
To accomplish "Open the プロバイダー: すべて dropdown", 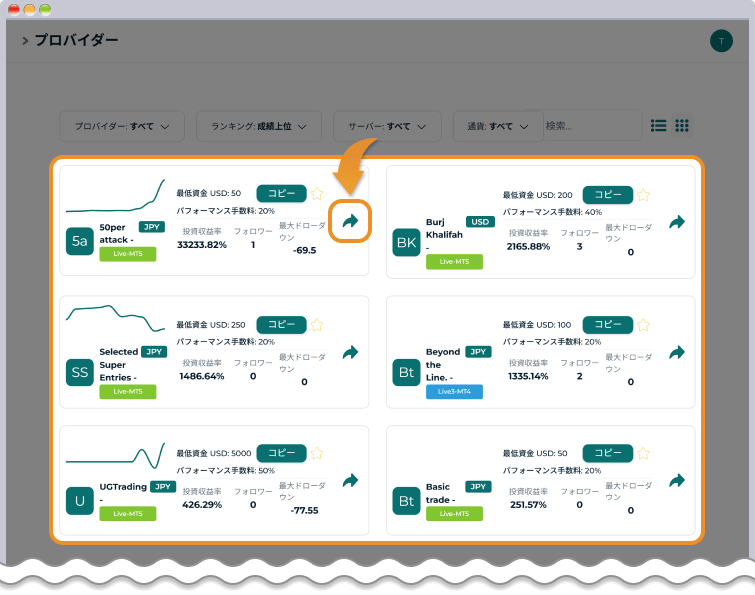I will click(122, 127).
